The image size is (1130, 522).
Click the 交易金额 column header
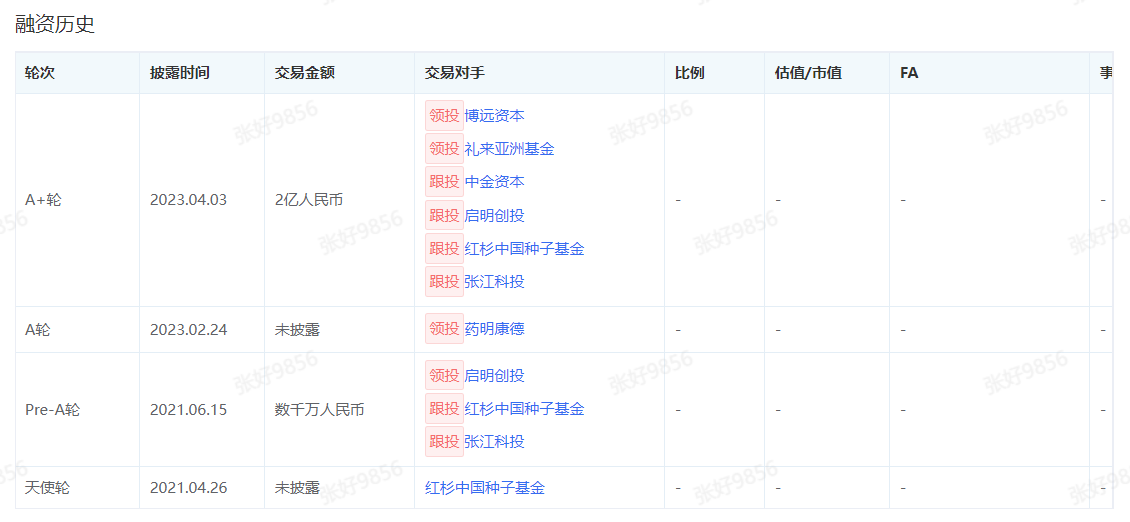305,73
